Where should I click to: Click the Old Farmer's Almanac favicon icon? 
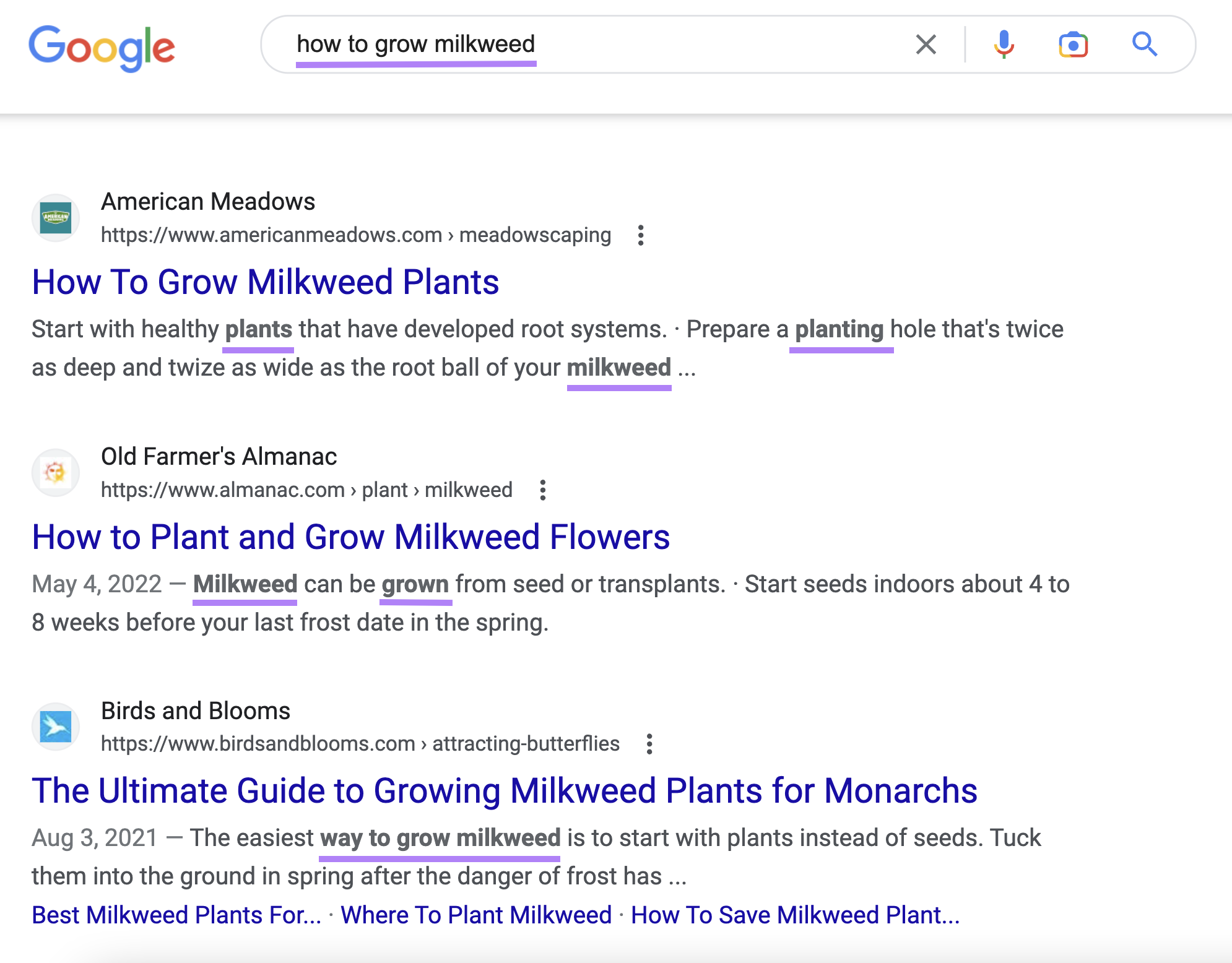[x=56, y=472]
